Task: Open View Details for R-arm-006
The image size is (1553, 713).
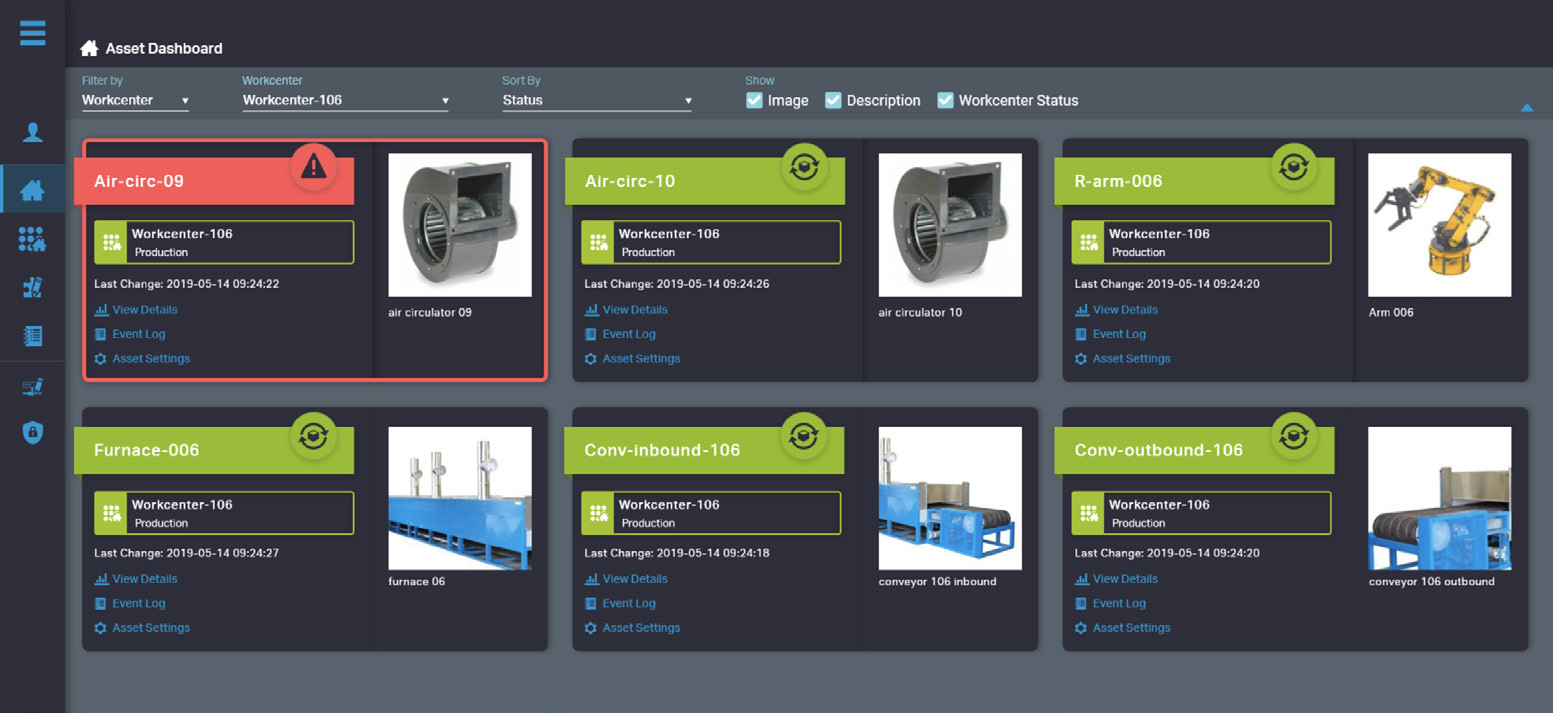Action: 1116,310
